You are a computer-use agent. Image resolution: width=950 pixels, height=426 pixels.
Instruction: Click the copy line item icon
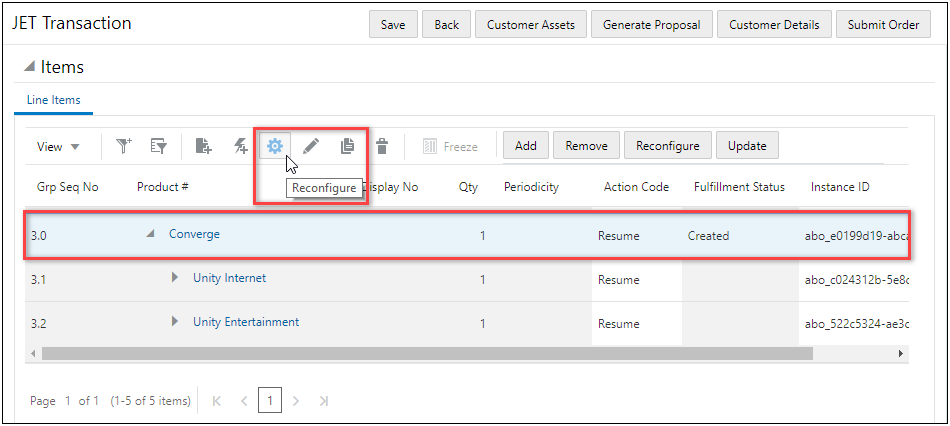click(347, 146)
